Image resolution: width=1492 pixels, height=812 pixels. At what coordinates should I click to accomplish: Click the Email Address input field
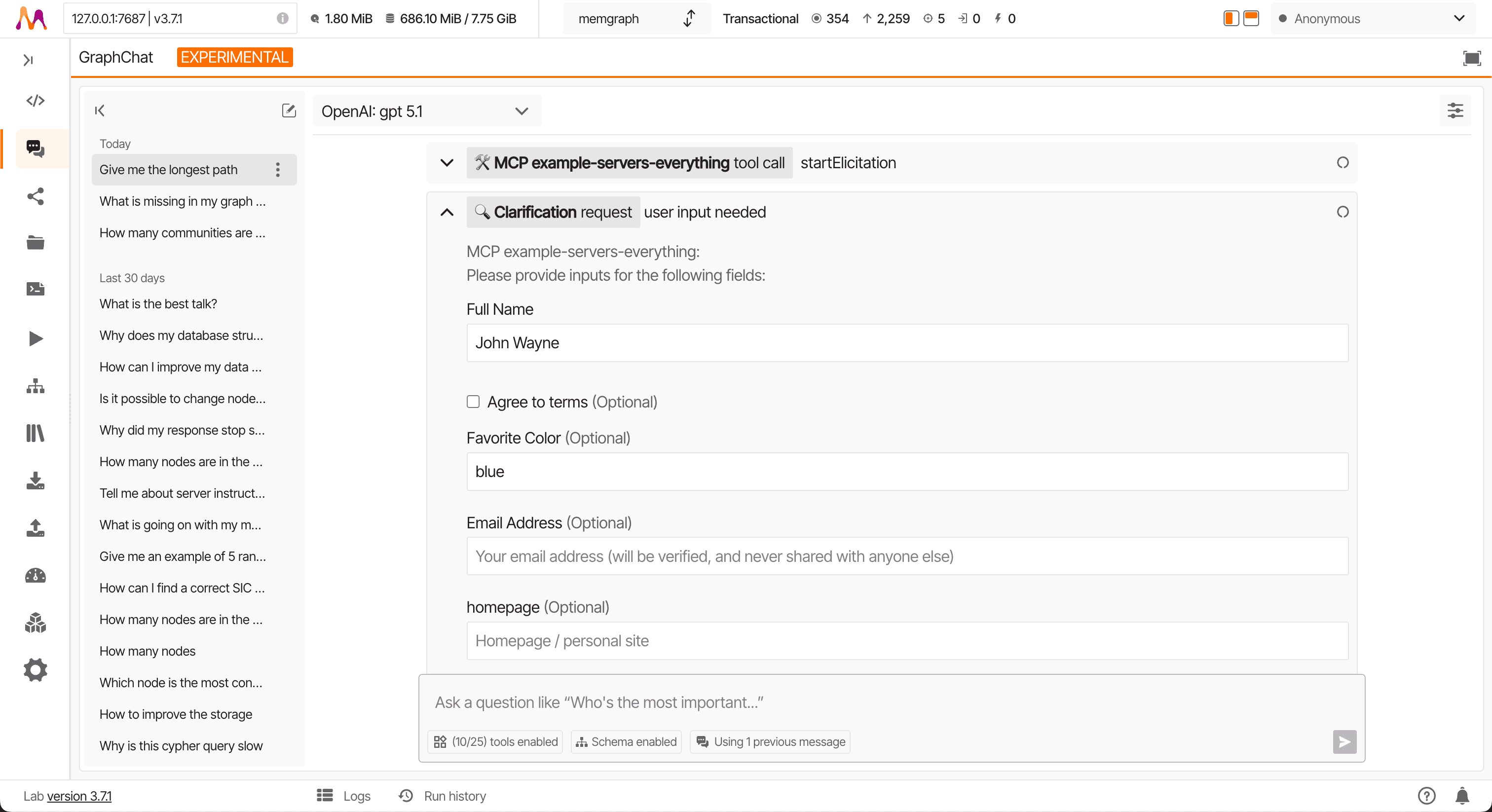tap(907, 556)
